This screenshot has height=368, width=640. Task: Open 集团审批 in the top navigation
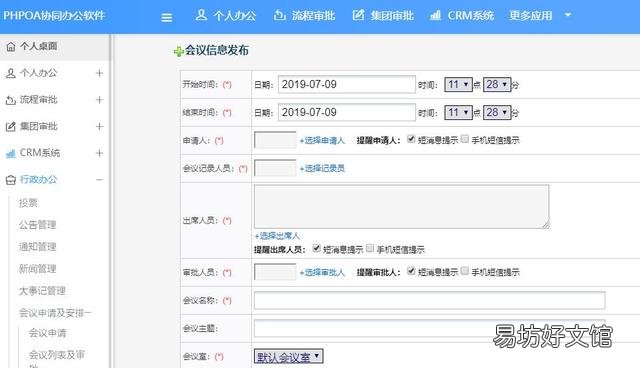[392, 16]
